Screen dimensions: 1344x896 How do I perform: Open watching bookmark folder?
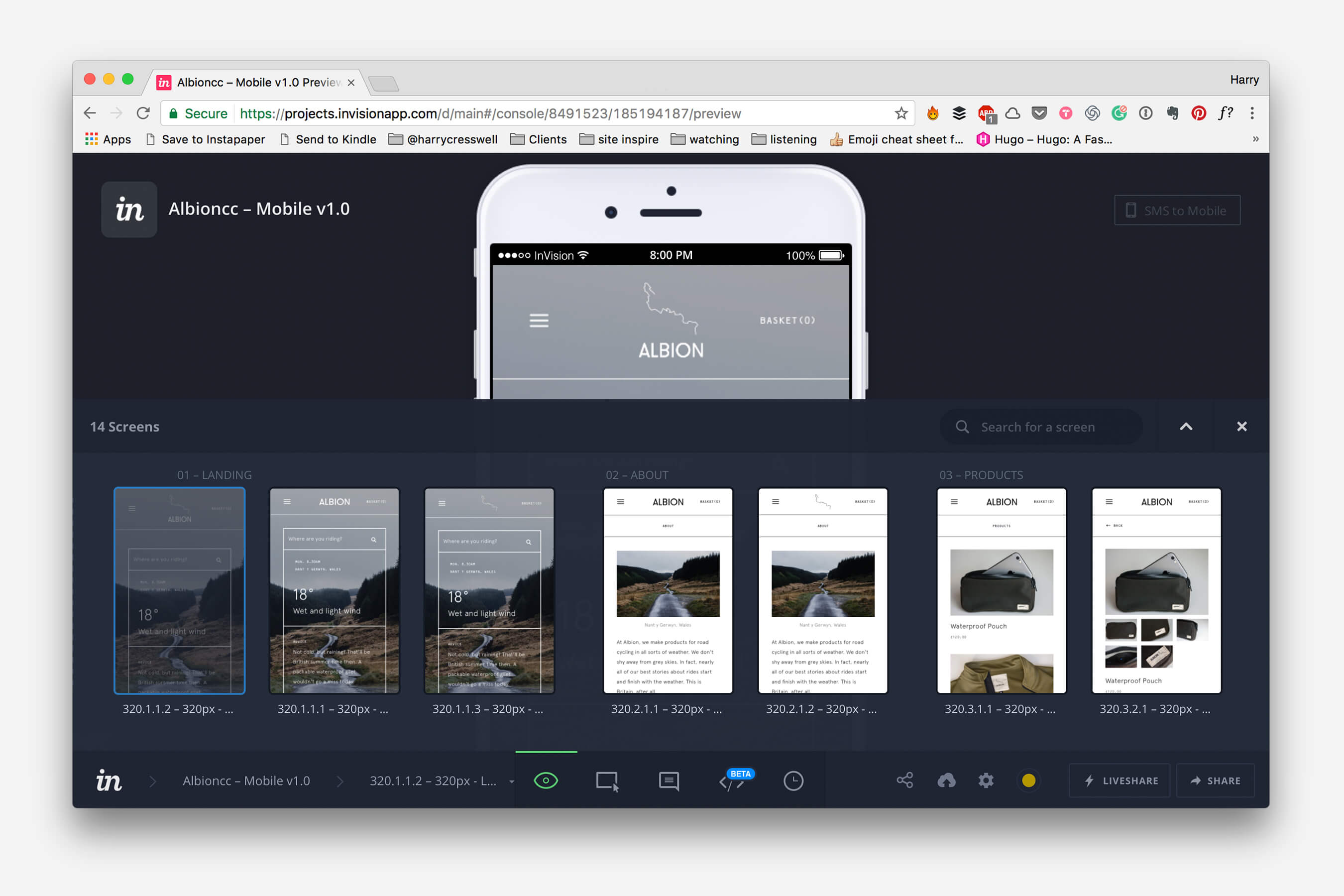(x=704, y=139)
